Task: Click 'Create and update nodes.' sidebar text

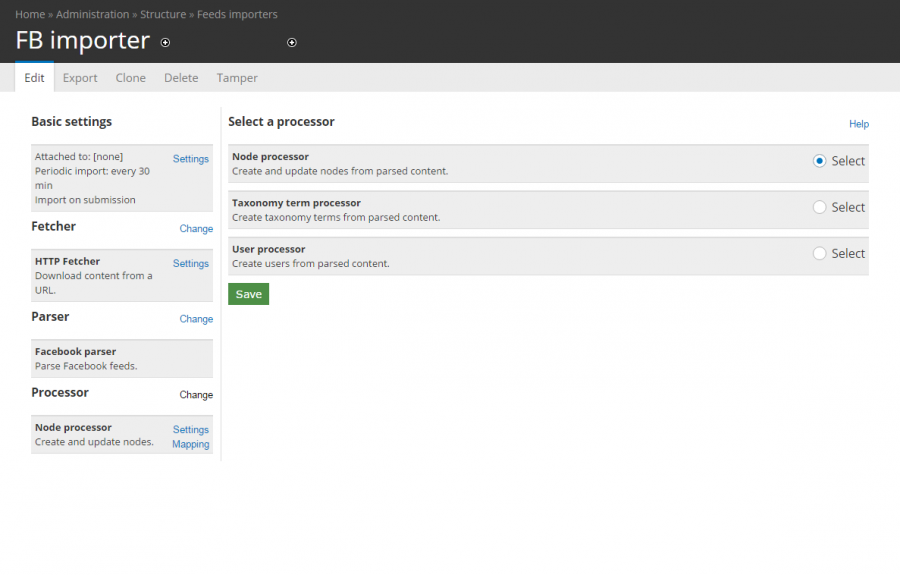Action: pyautogui.click(x=94, y=442)
